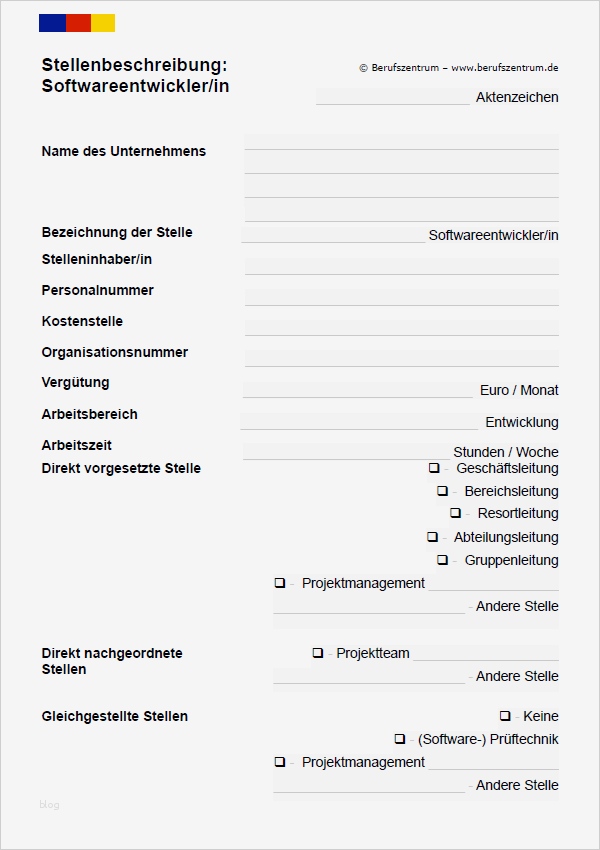Click the Arbeitszeit Stunden / Woche field
600x850 pixels.
point(345,451)
